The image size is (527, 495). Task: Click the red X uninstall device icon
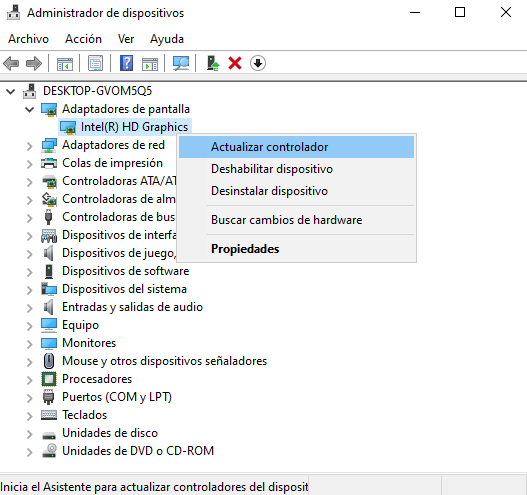235,63
